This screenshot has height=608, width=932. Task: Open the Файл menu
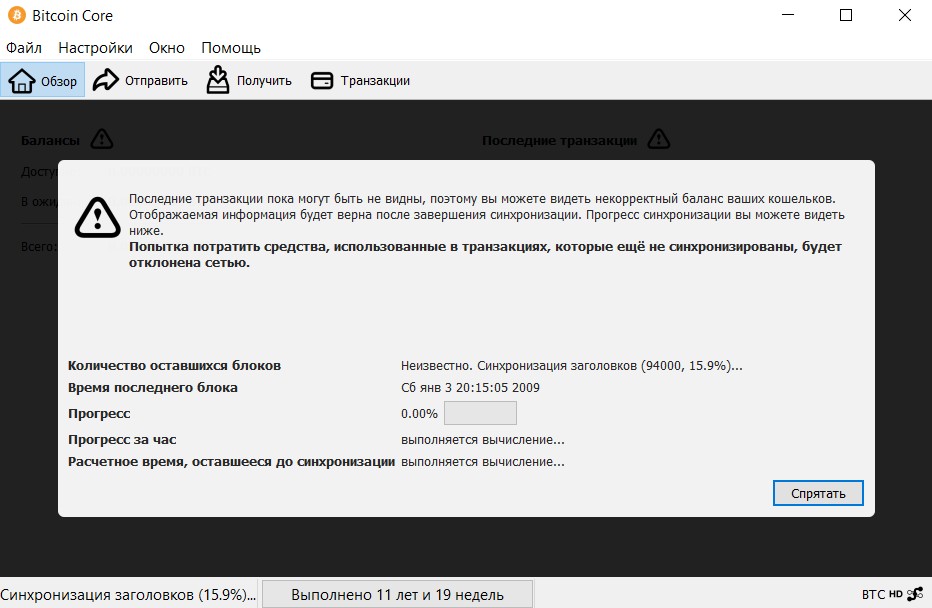(23, 47)
